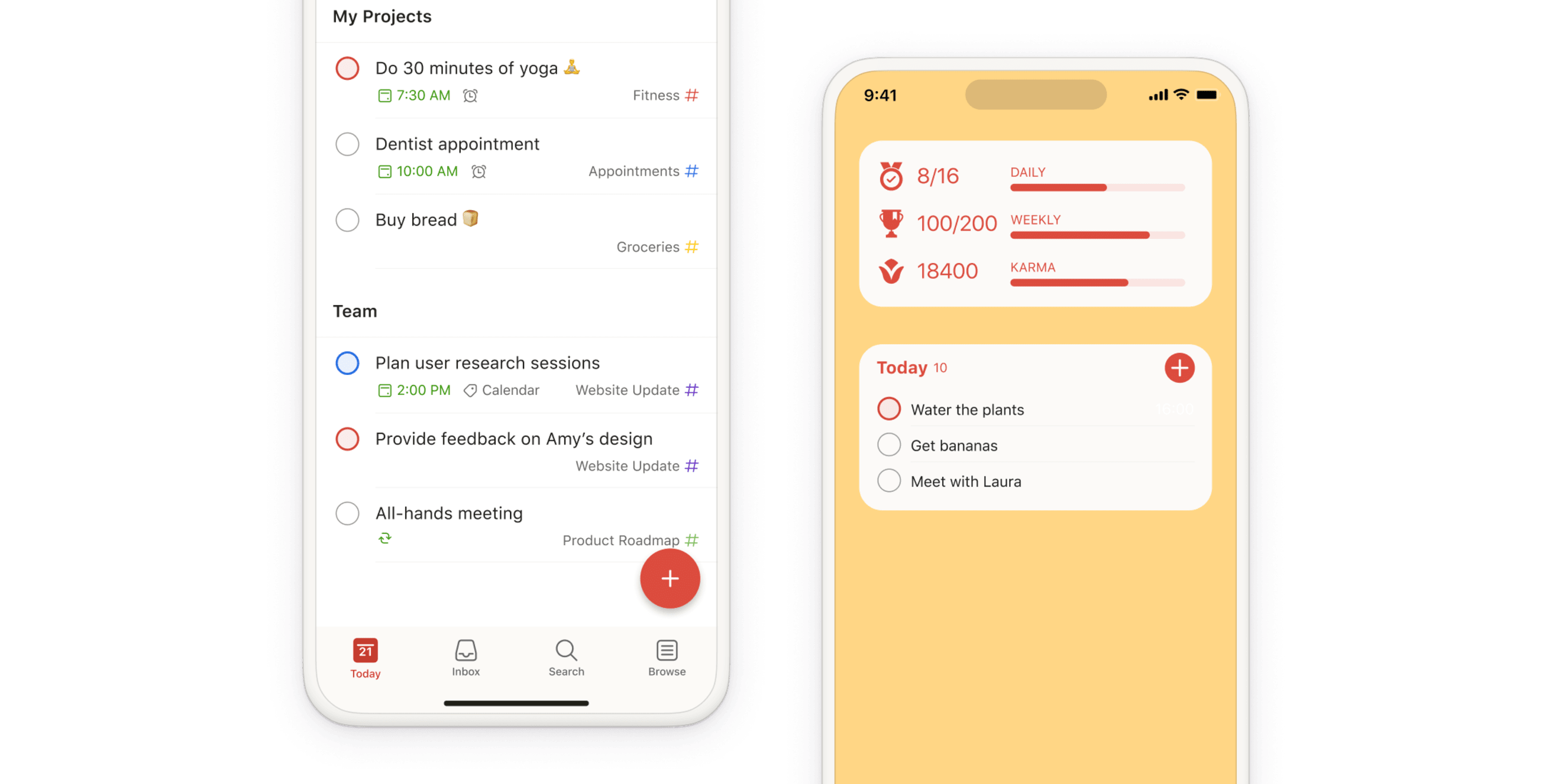Tap the add task button in Today section
The image size is (1552, 784).
[x=1178, y=368]
